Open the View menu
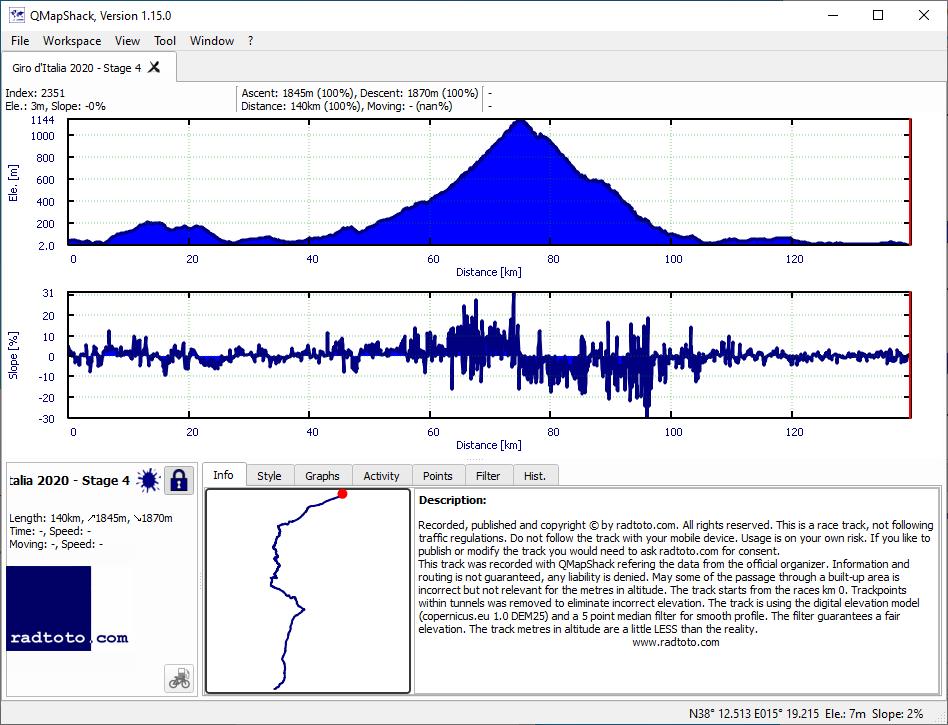The width and height of the screenshot is (948, 725). [127, 41]
